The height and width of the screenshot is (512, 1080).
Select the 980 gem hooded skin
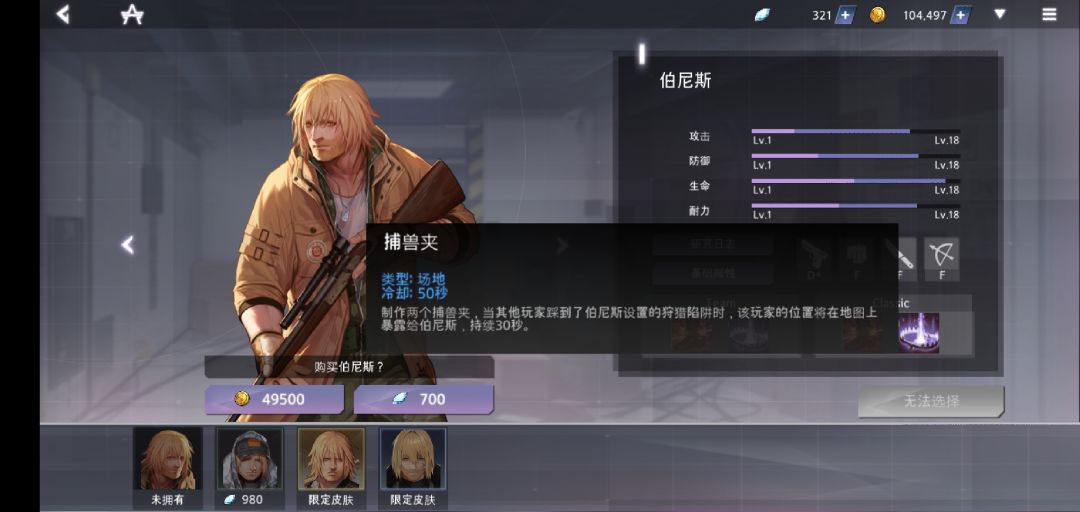tap(250, 467)
